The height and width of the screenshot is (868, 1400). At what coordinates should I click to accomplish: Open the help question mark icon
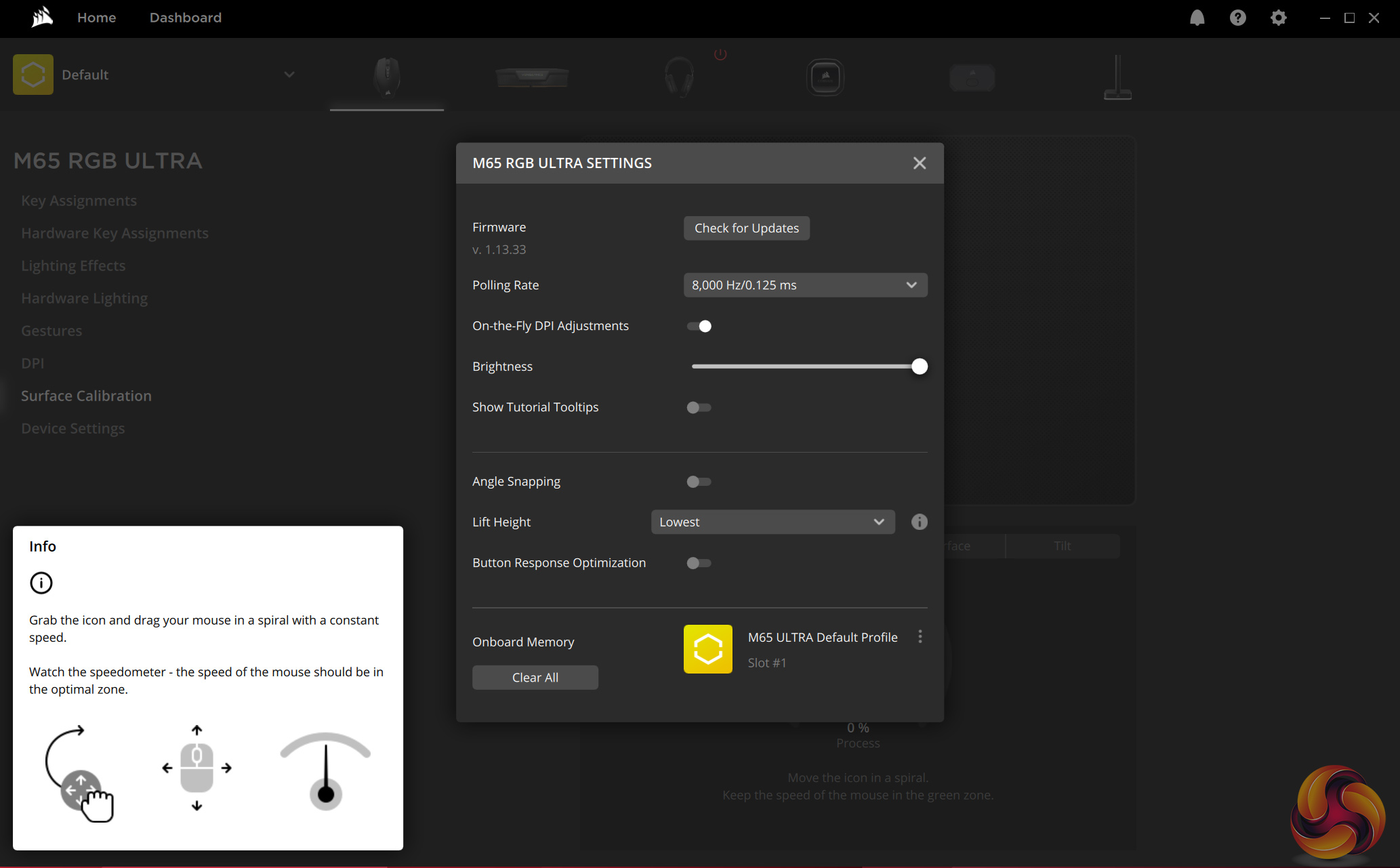tap(1237, 18)
